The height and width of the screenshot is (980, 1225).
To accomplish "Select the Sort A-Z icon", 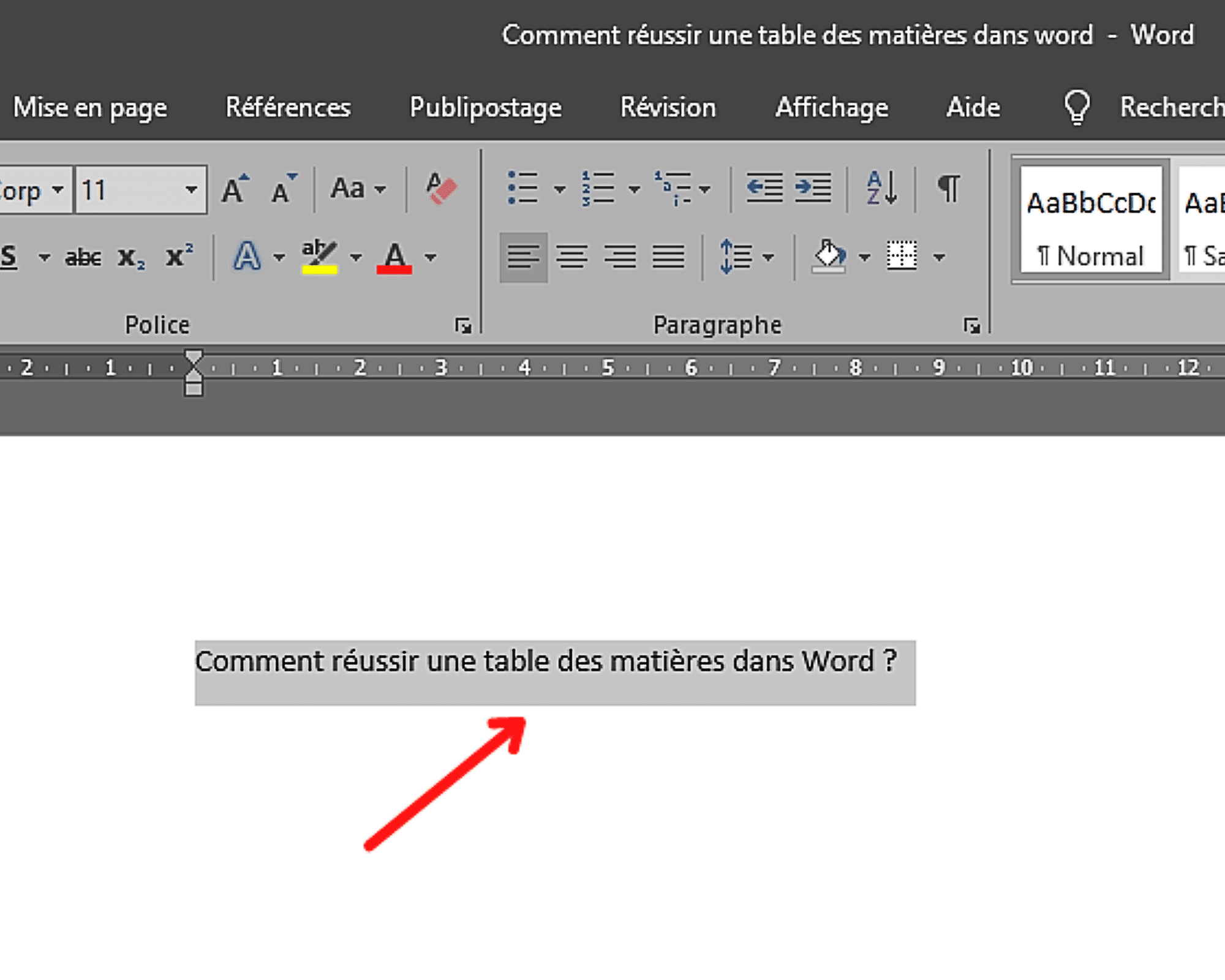I will pos(880,189).
